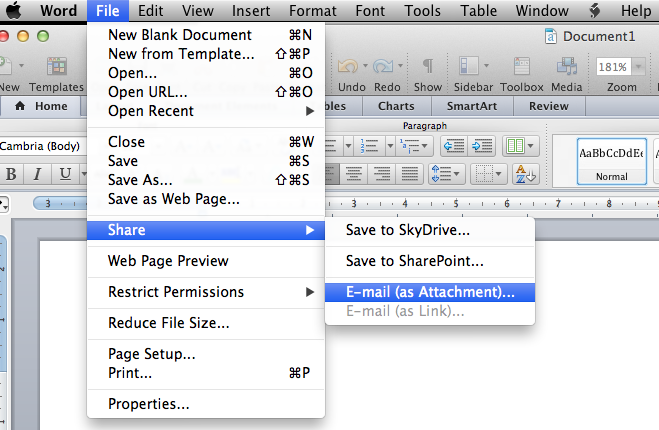
Task: Click the multilevel list icon
Action: 409,146
